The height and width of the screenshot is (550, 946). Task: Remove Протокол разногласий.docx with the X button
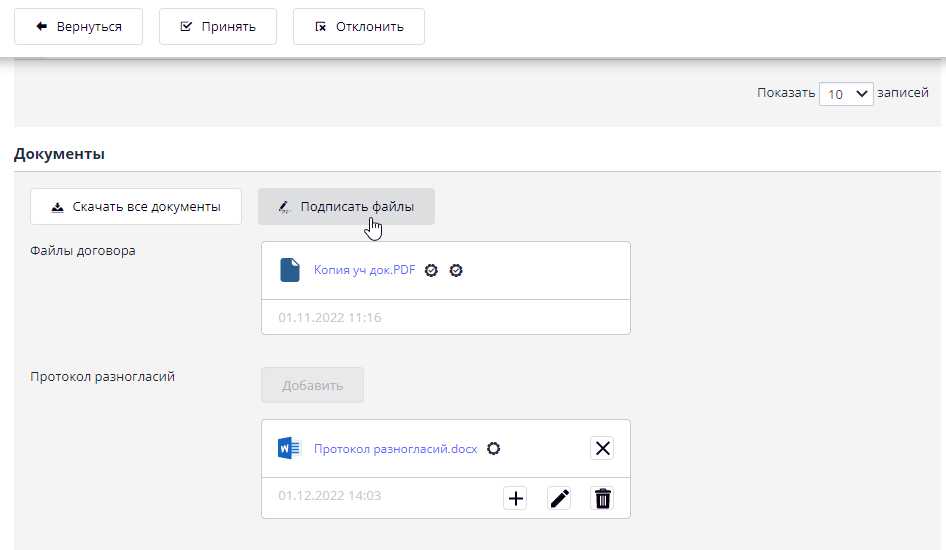coord(602,448)
